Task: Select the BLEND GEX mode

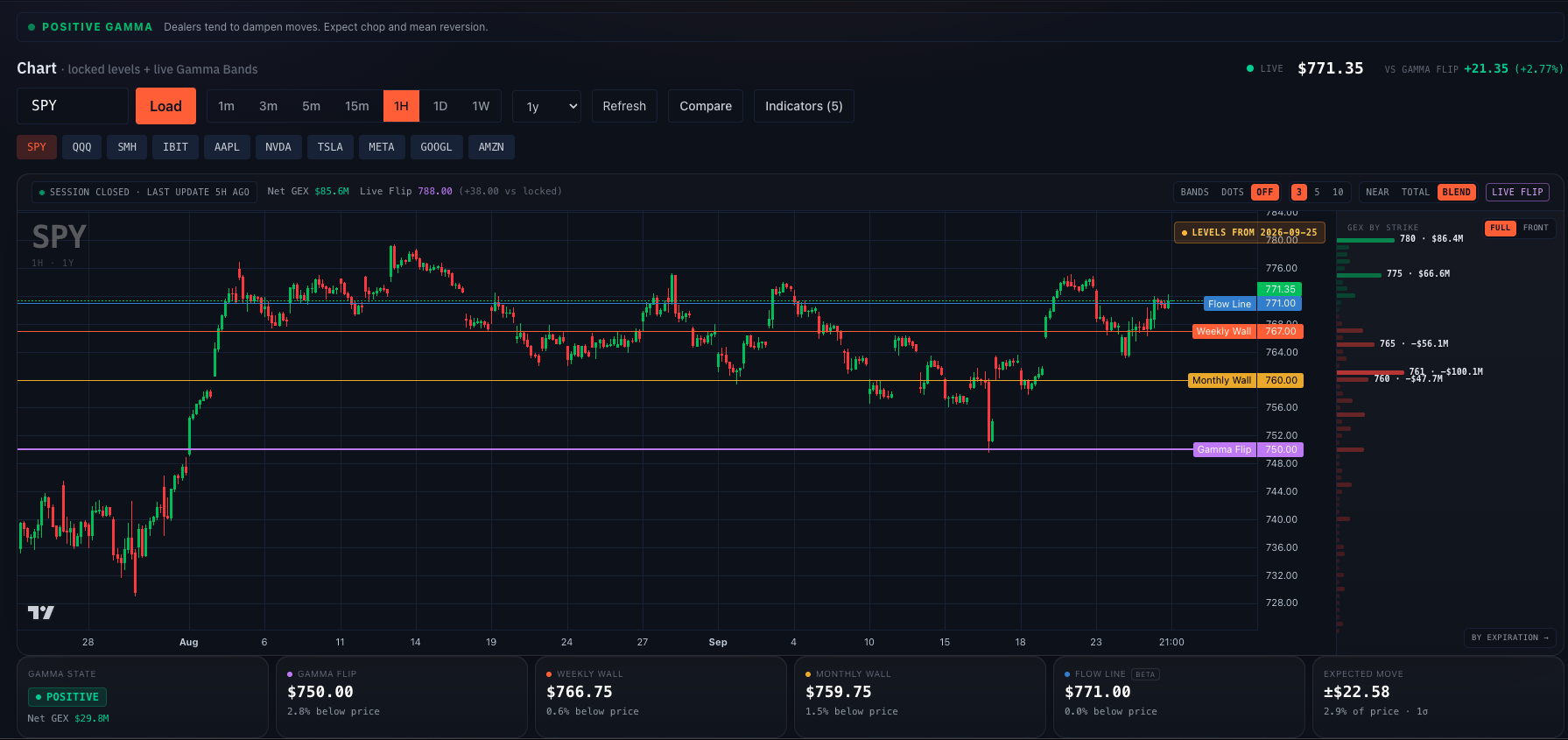Action: click(1457, 192)
